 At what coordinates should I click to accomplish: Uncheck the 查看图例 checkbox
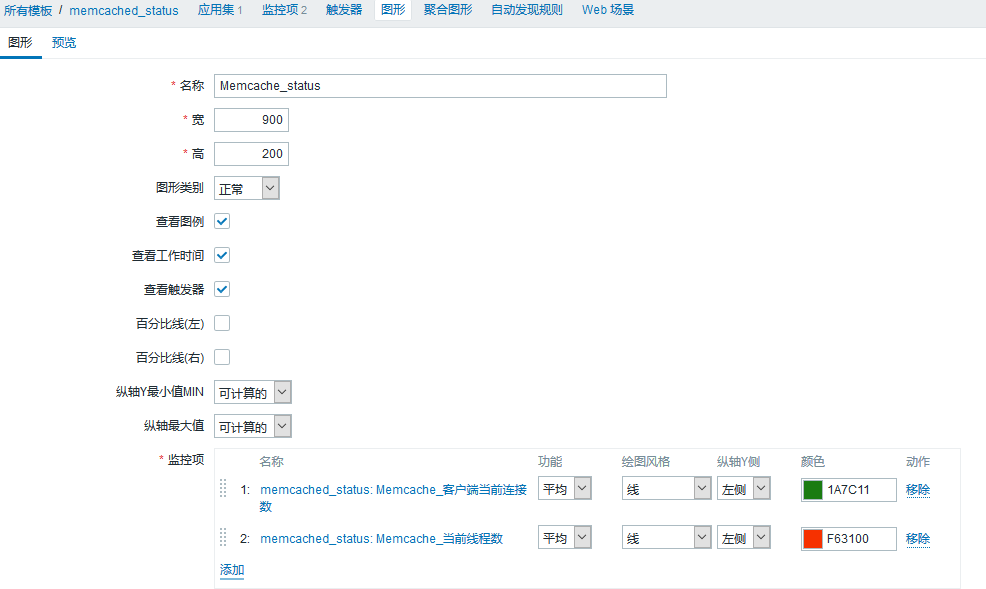tap(223, 221)
